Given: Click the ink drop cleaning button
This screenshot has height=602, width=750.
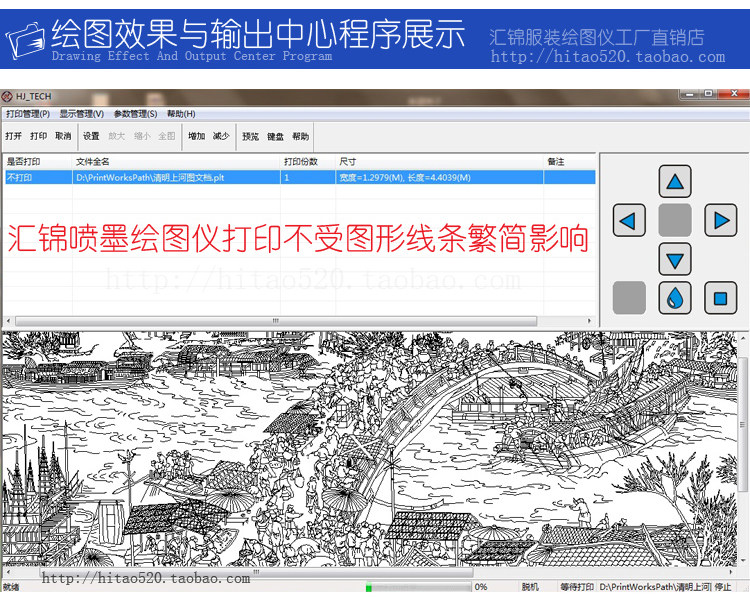Looking at the screenshot, I should [x=675, y=298].
